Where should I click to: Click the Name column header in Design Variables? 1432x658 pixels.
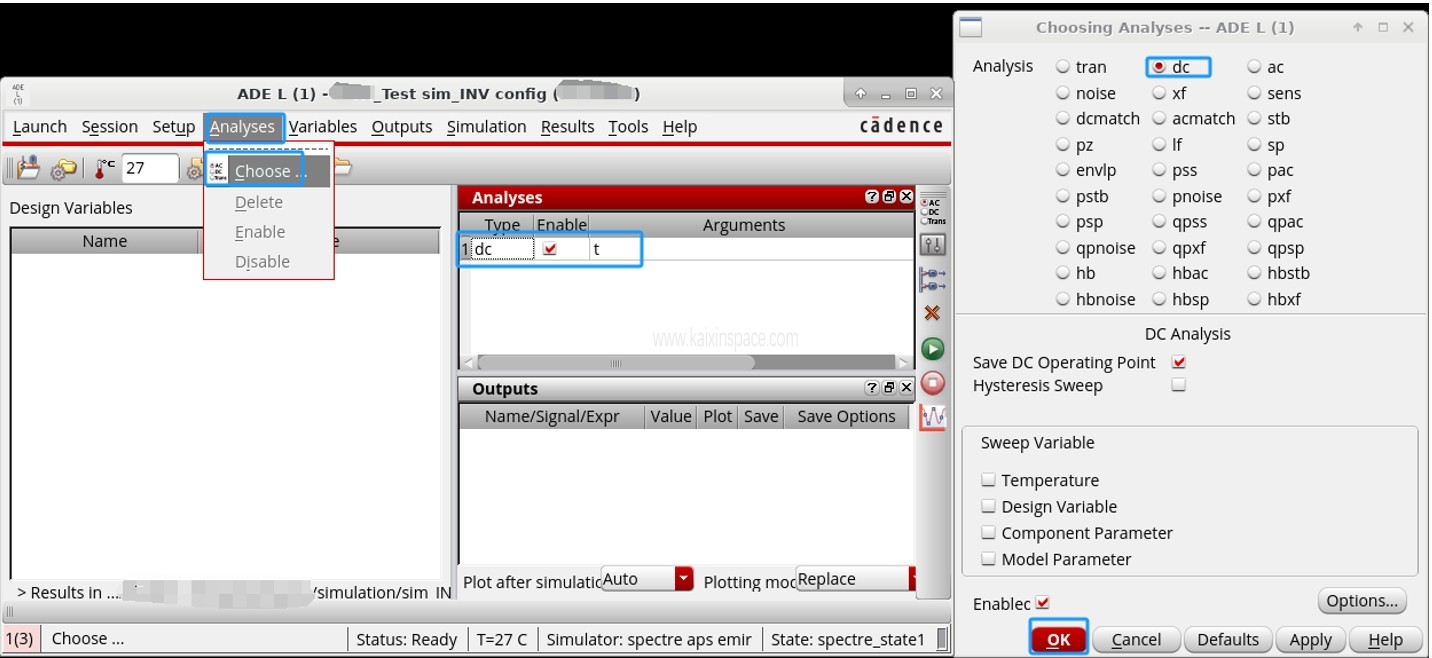coord(105,241)
